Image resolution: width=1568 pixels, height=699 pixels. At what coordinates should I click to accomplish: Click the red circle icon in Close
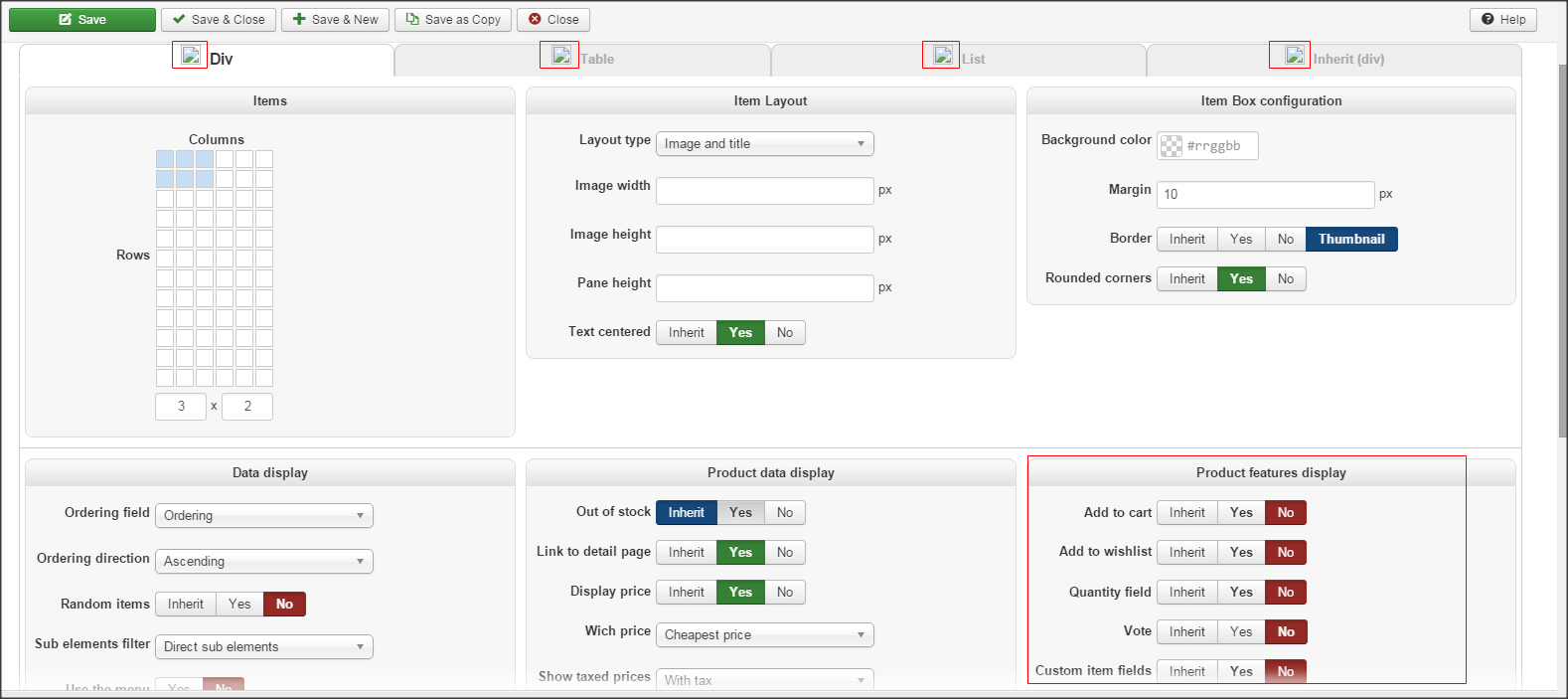536,19
